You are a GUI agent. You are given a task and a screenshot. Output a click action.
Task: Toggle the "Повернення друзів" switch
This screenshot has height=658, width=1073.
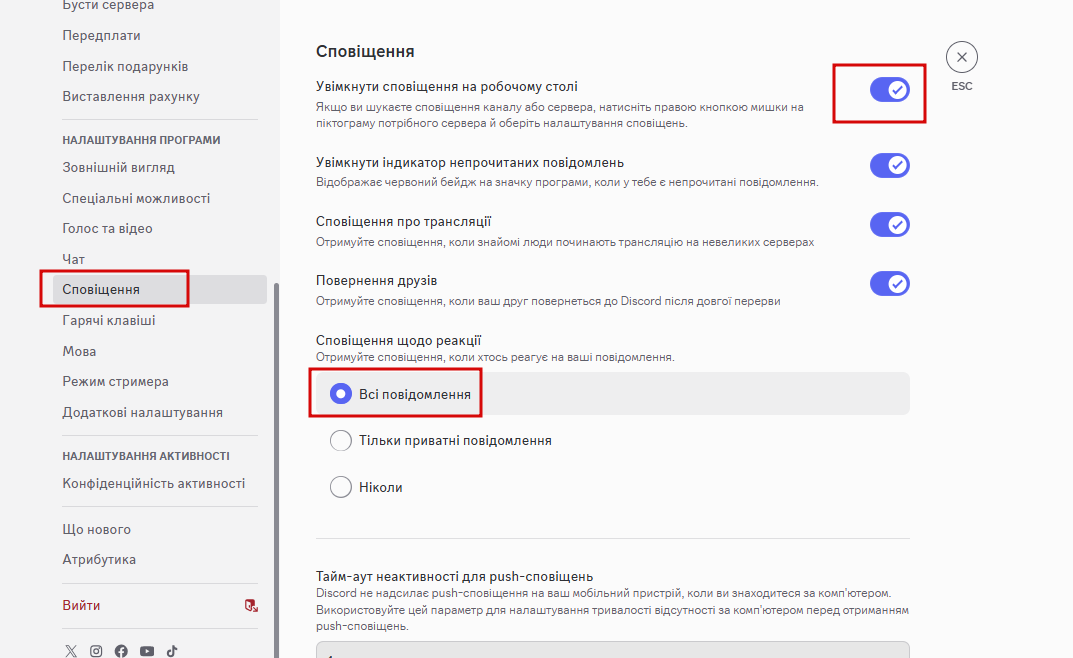[889, 284]
